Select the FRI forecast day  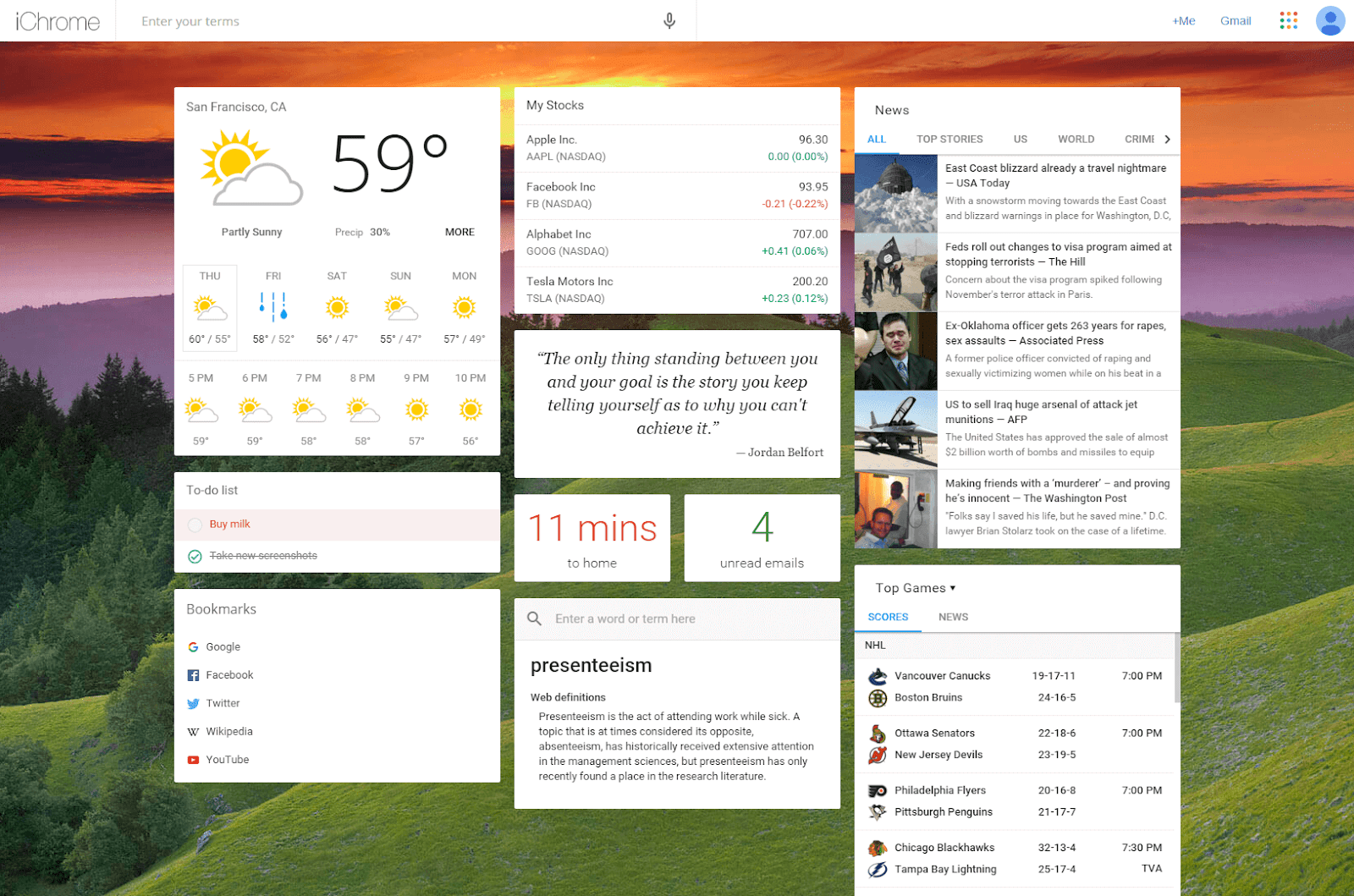point(273,307)
